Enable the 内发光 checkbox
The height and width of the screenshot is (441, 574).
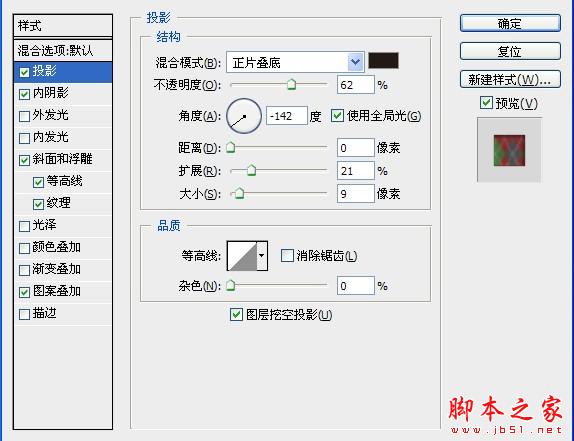tap(25, 138)
